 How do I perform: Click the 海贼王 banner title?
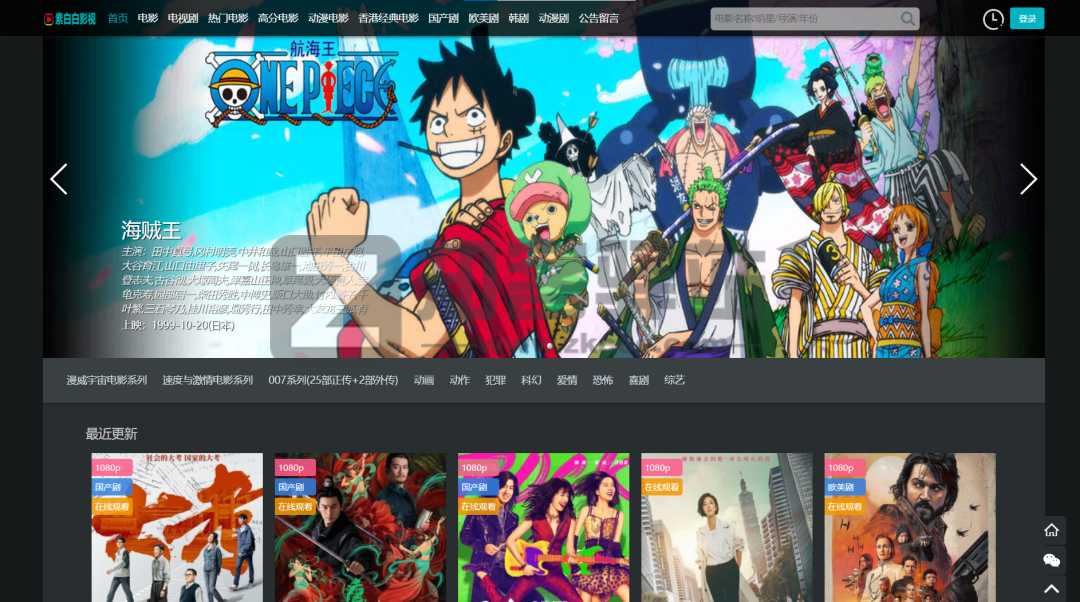(x=151, y=229)
